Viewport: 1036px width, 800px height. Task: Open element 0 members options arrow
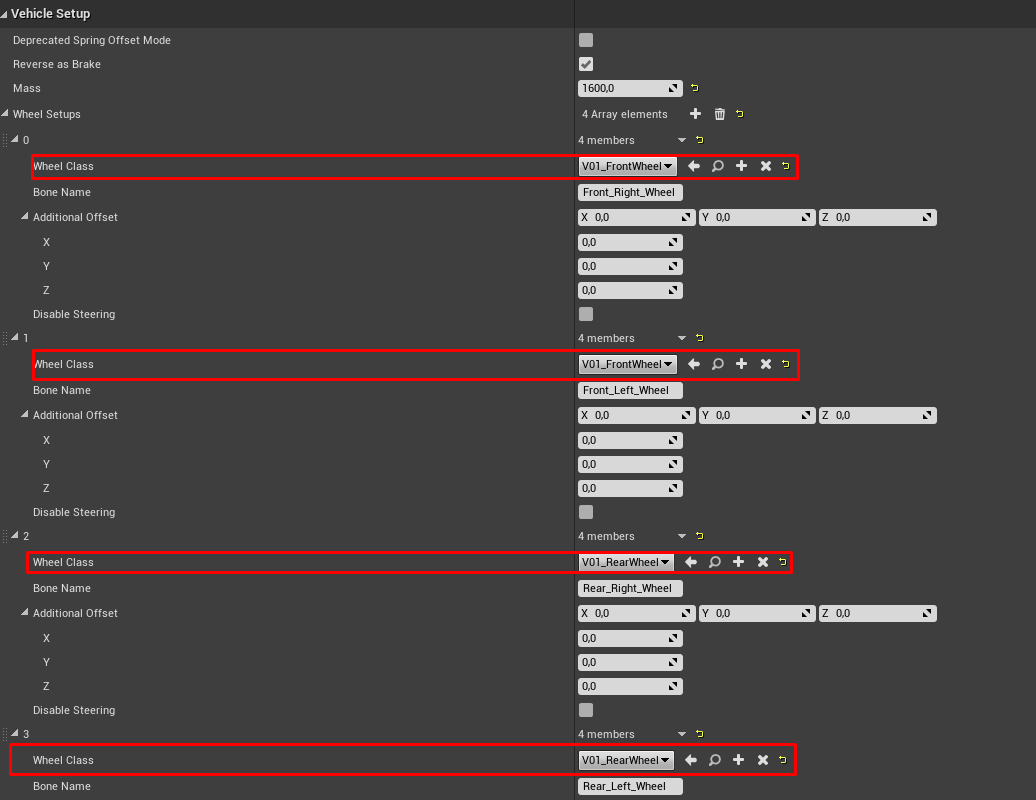click(x=682, y=140)
